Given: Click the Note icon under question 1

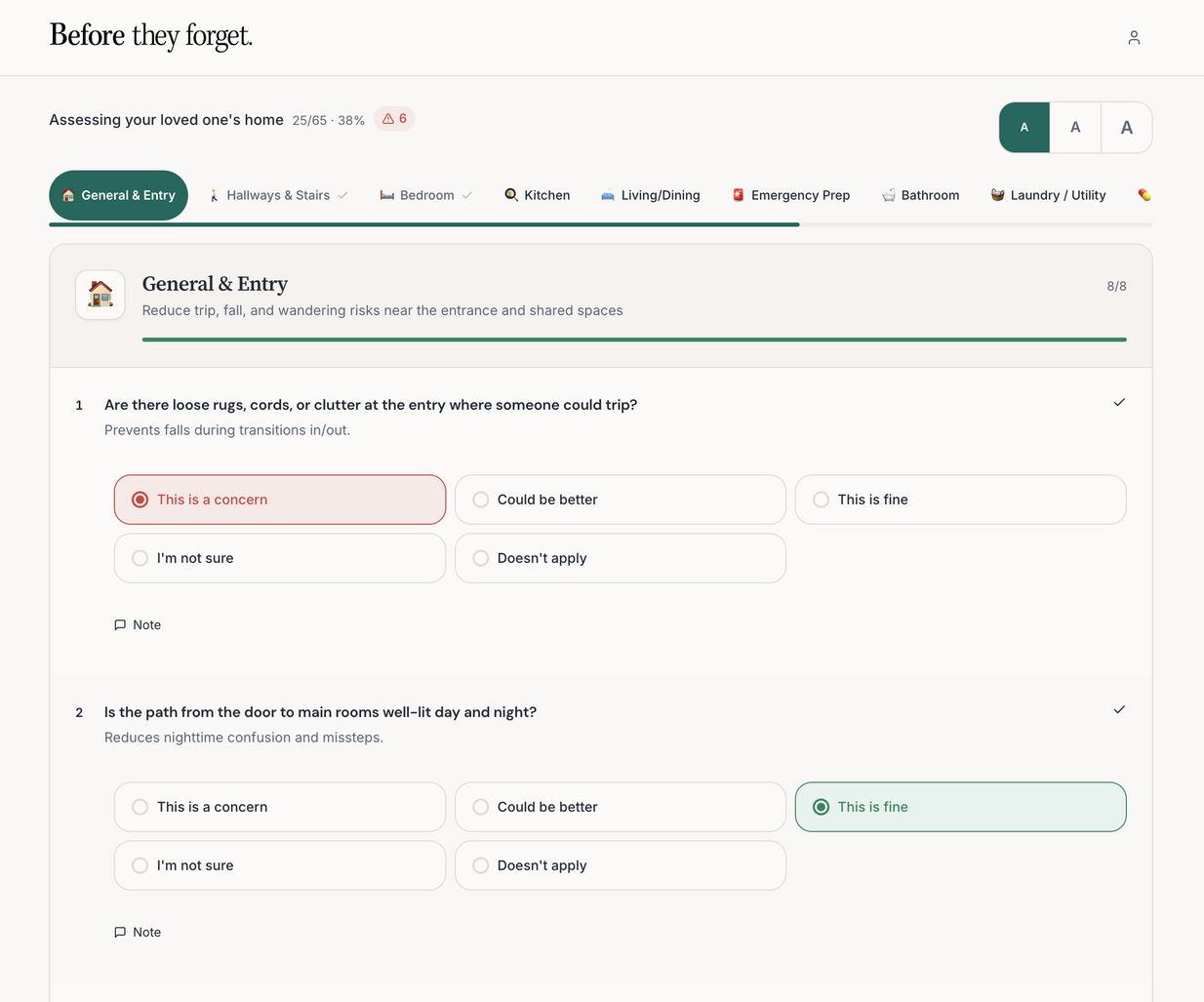Looking at the screenshot, I should pyautogui.click(x=120, y=624).
